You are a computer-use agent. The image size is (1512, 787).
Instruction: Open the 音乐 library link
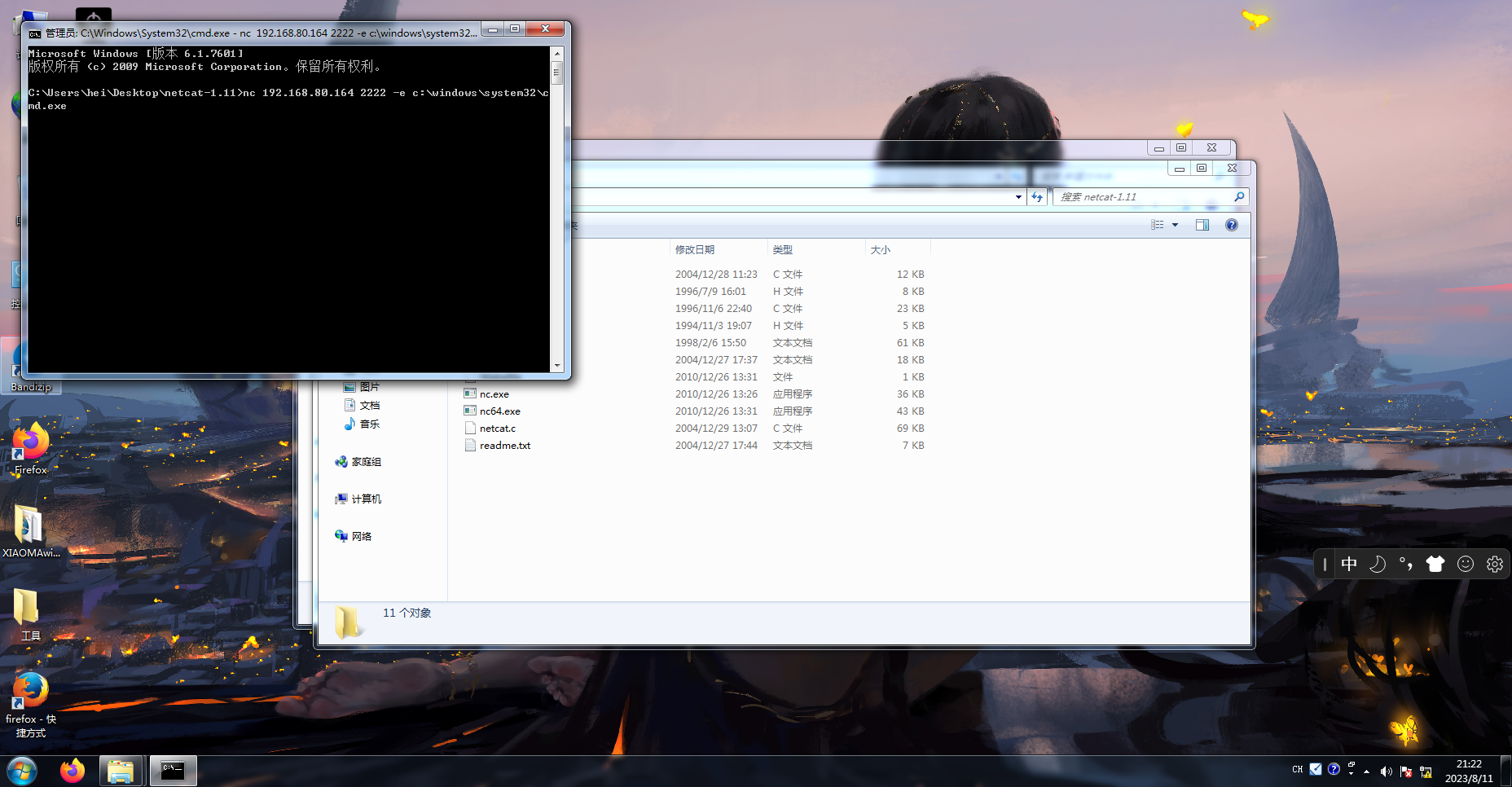coord(368,424)
